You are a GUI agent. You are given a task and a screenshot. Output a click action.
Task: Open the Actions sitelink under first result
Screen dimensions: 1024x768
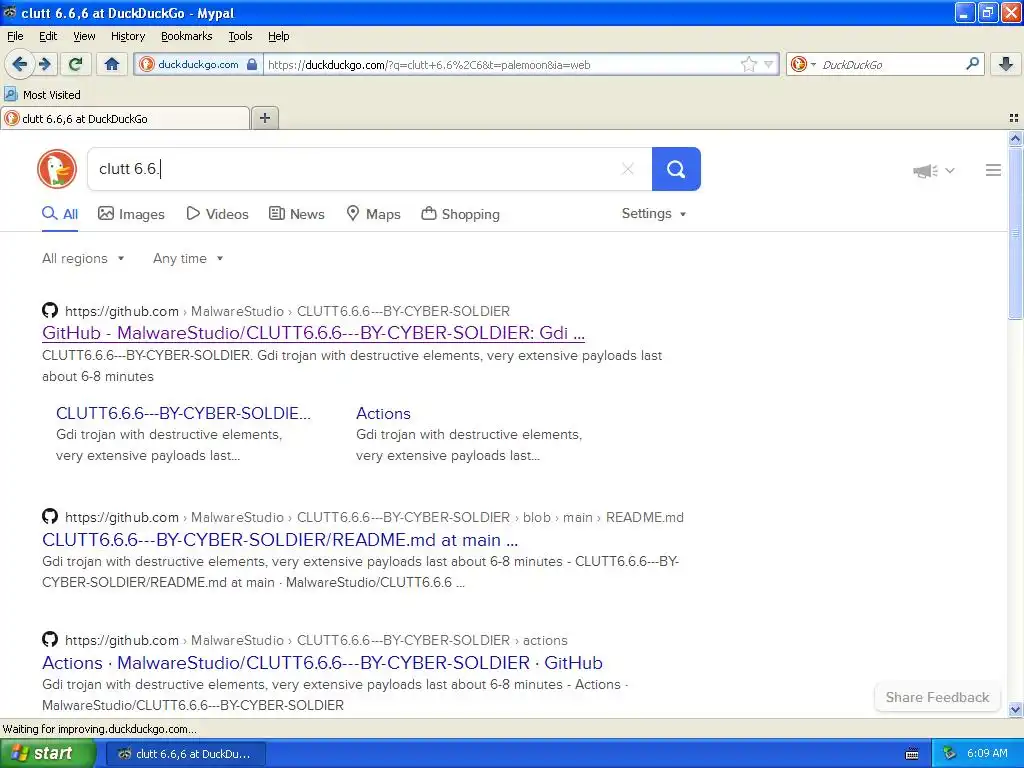383,413
